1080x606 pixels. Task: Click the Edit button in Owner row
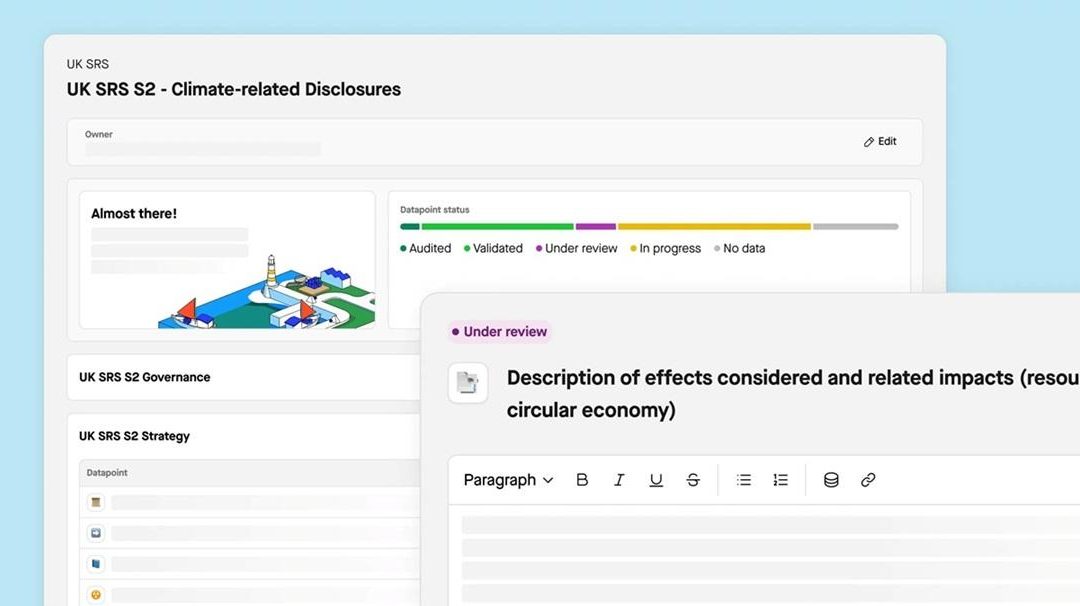(x=880, y=141)
